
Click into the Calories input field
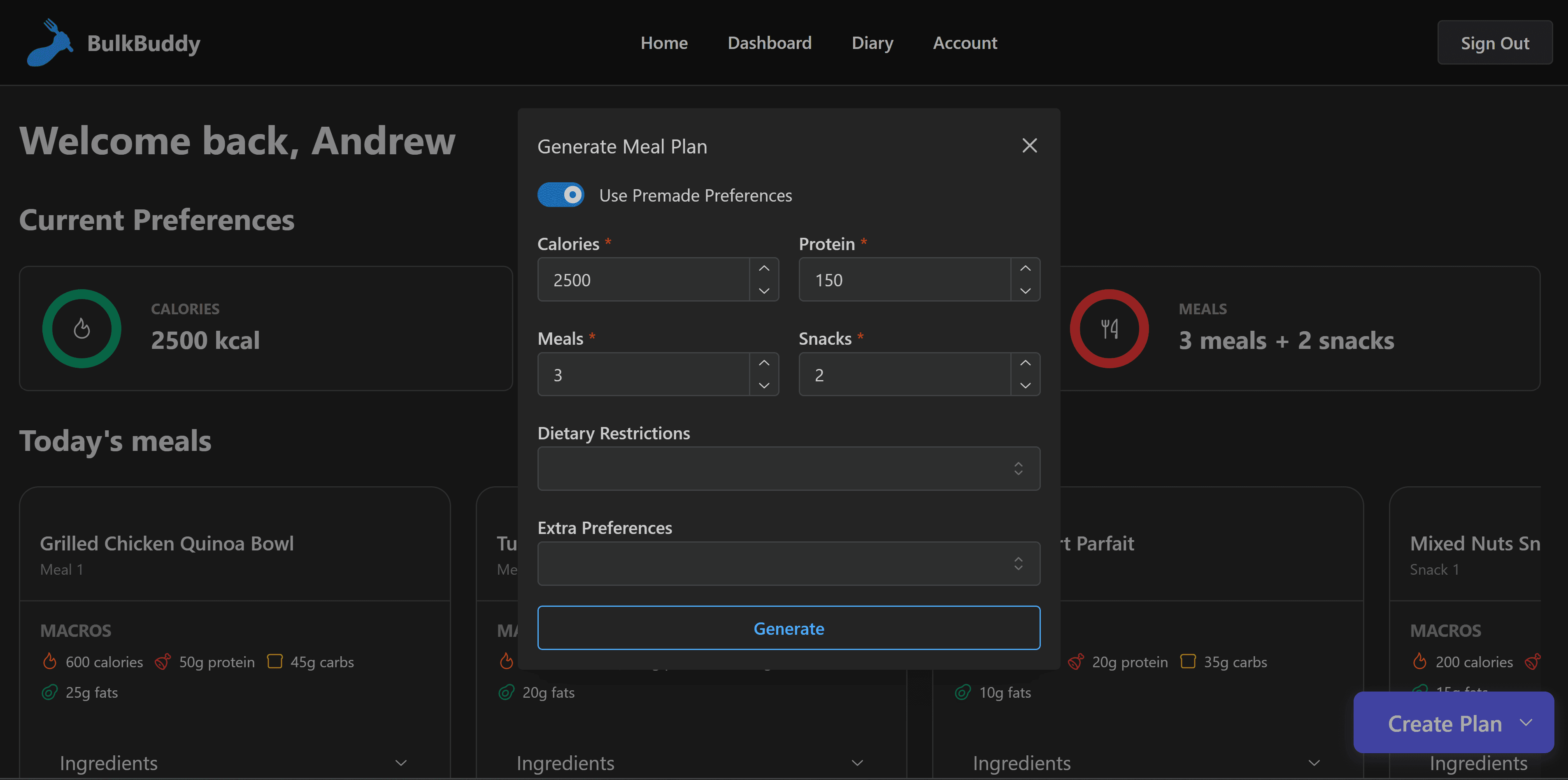tap(643, 280)
